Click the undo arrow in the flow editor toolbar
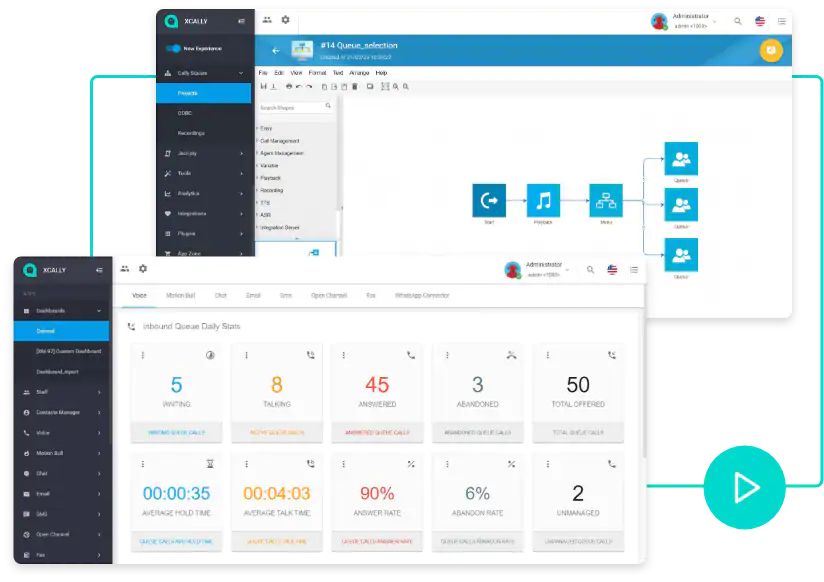The height and width of the screenshot is (582, 824). click(300, 85)
